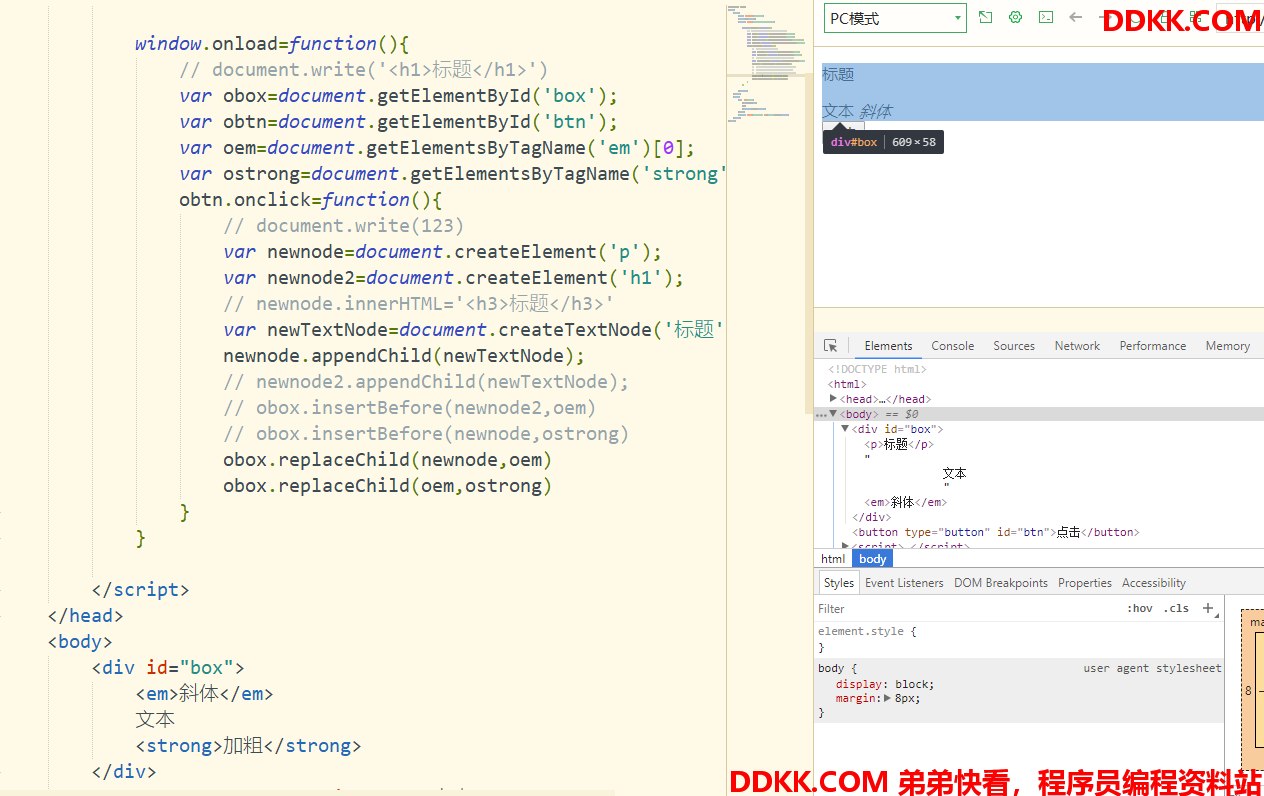Click the <em>斜体</em> line in editor
This screenshot has width=1264, height=796.
point(204,694)
